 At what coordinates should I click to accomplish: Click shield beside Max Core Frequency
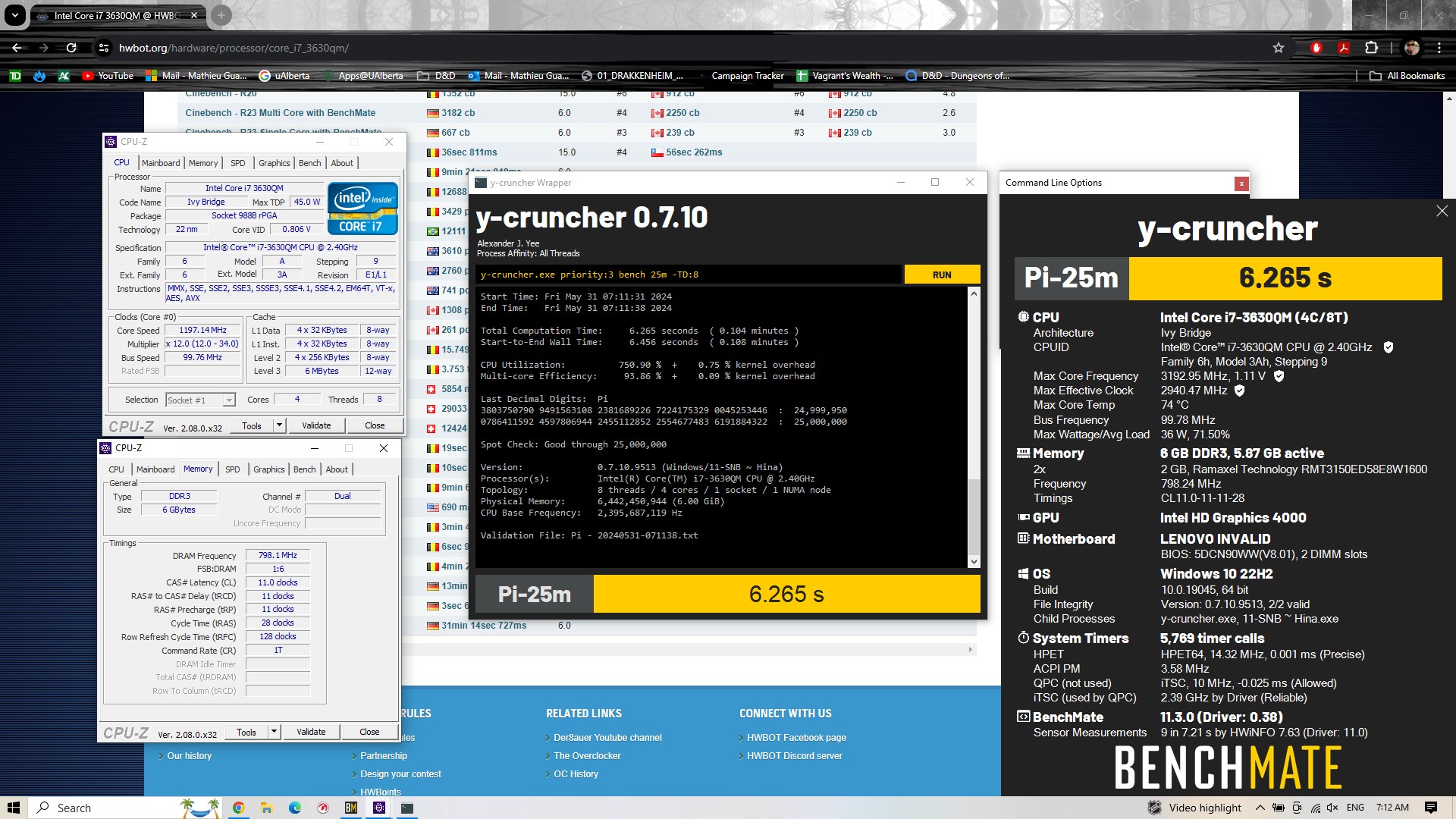coord(1279,376)
